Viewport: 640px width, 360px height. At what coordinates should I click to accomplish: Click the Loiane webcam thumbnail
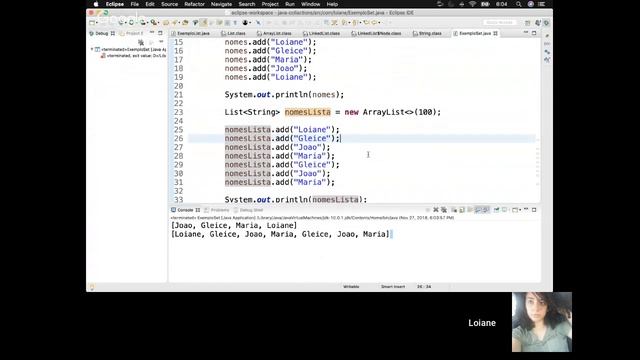[542, 322]
